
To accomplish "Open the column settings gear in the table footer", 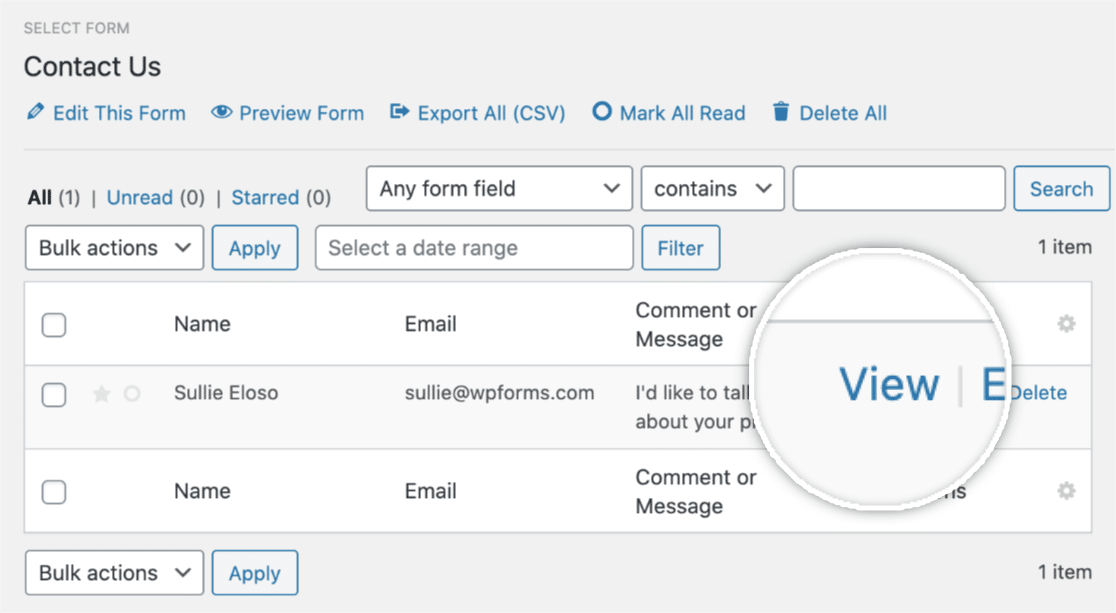I will 1066,491.
